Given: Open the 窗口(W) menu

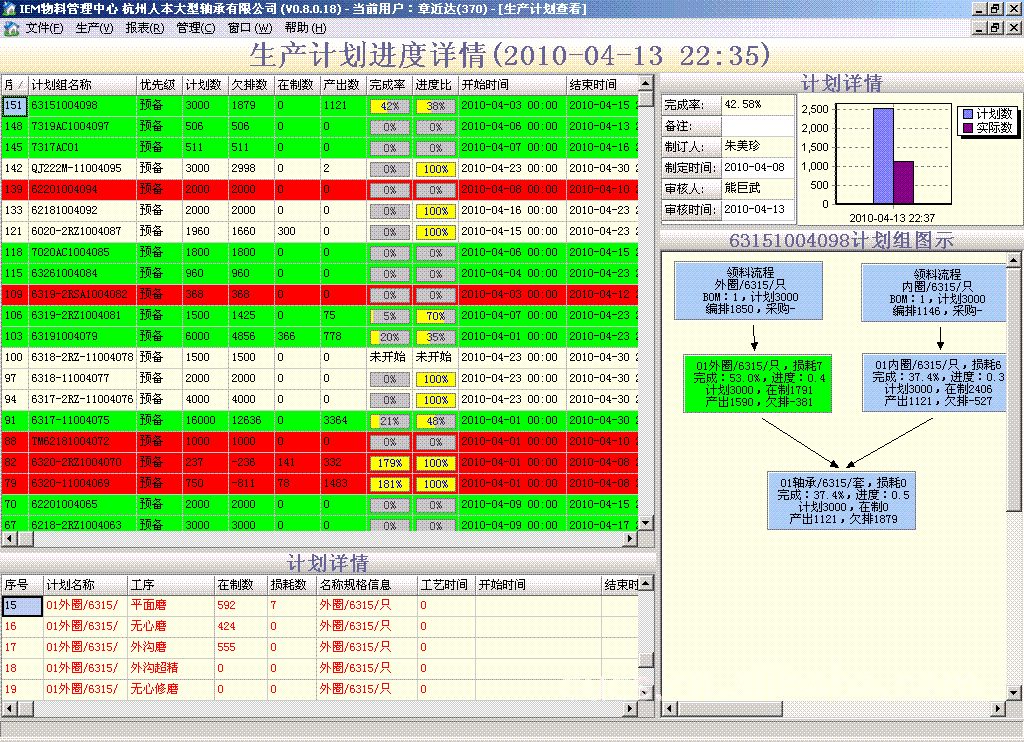Looking at the screenshot, I should (x=249, y=28).
